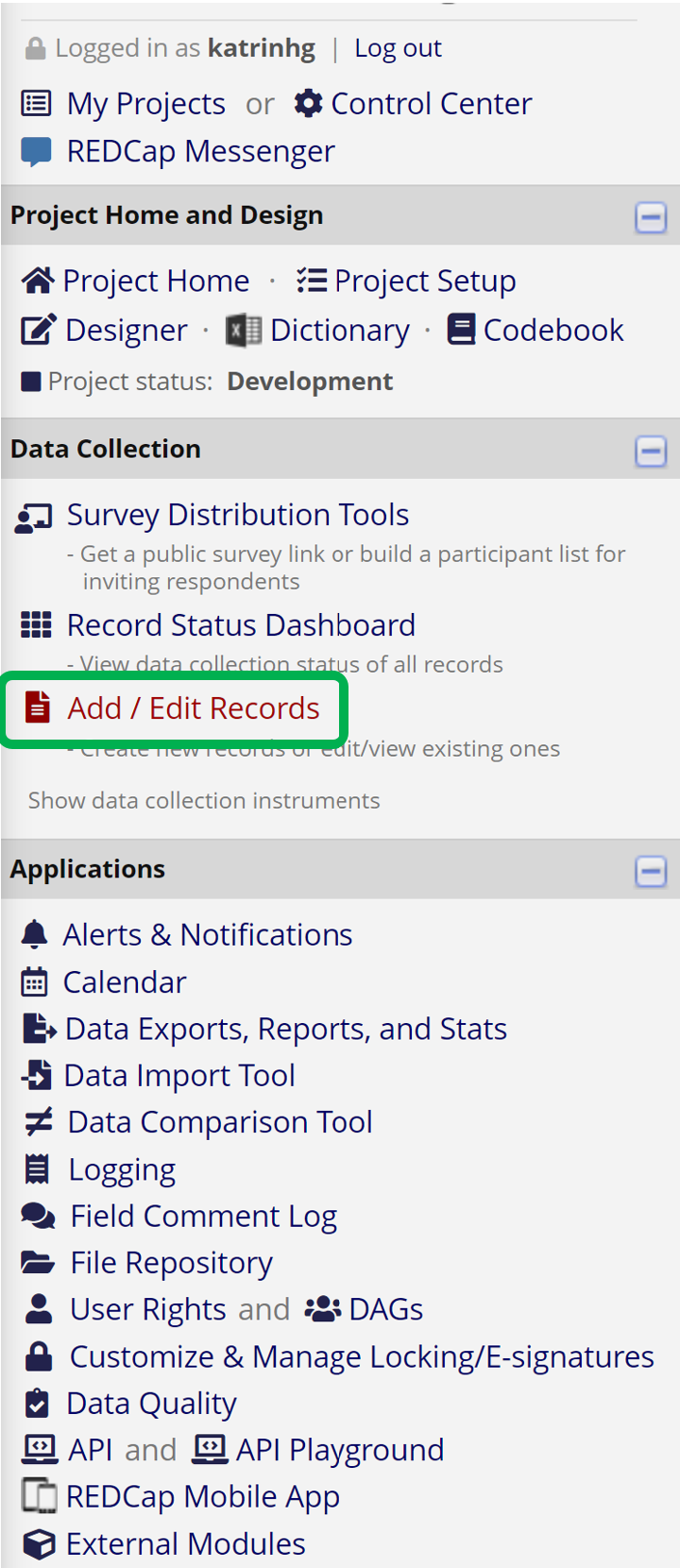Show data collection instruments
The image size is (680, 1568).
tap(204, 800)
